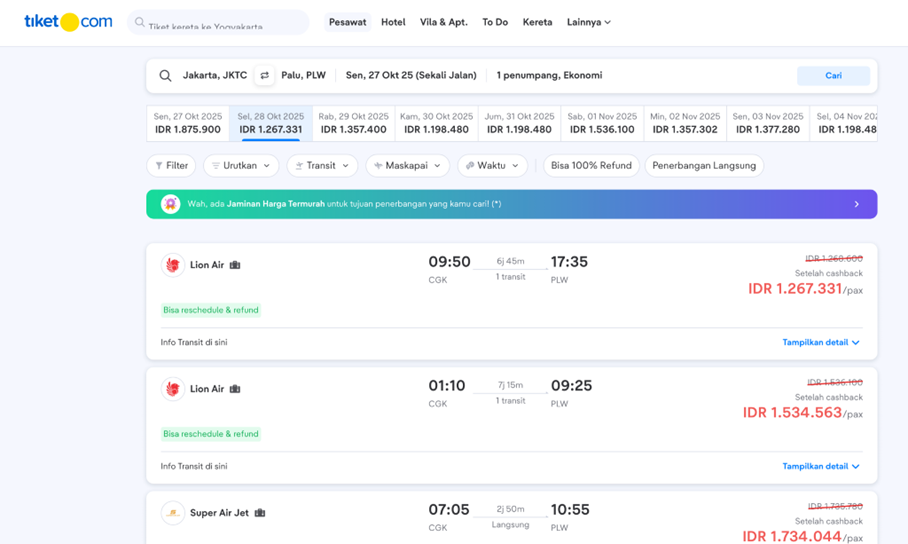908x544 pixels.
Task: Expand Tampilkan detail for 09:50 flight
Action: pos(821,342)
